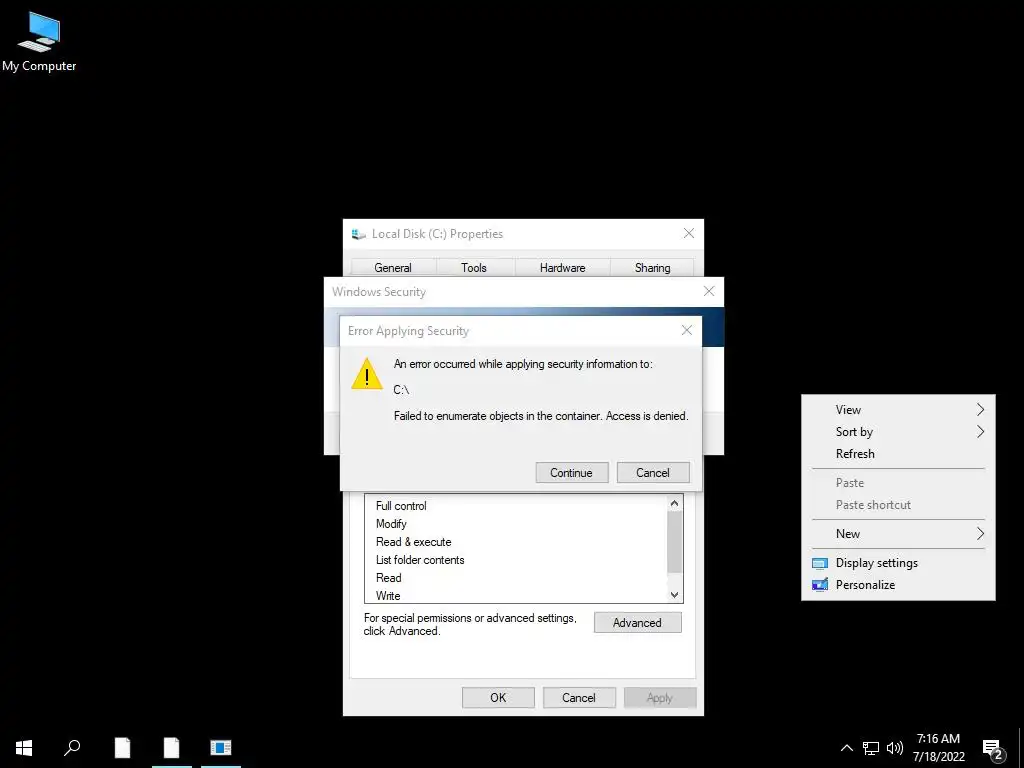Open My Computer desktop icon

(x=39, y=42)
